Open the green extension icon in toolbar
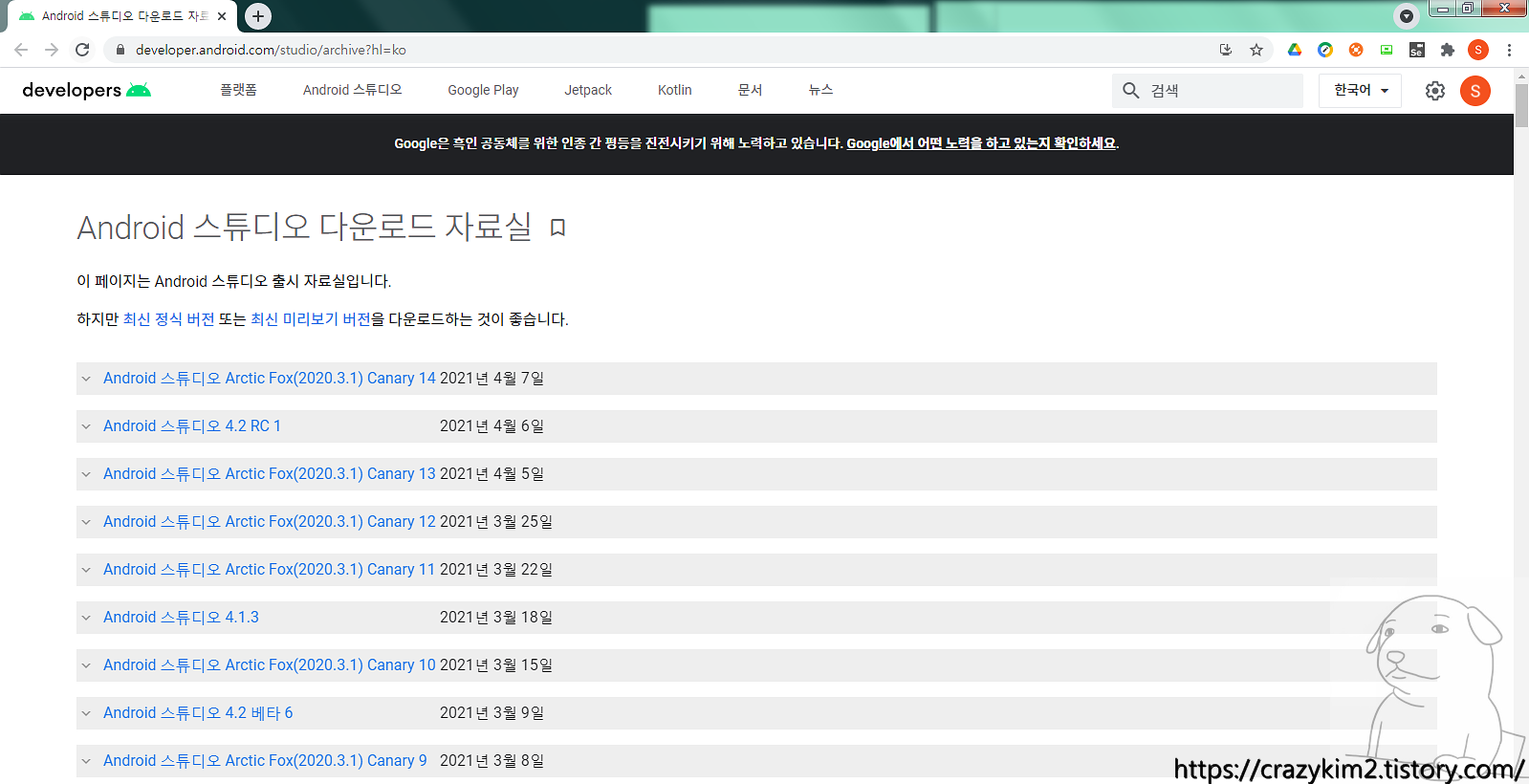This screenshot has width=1529, height=784. 1387,50
